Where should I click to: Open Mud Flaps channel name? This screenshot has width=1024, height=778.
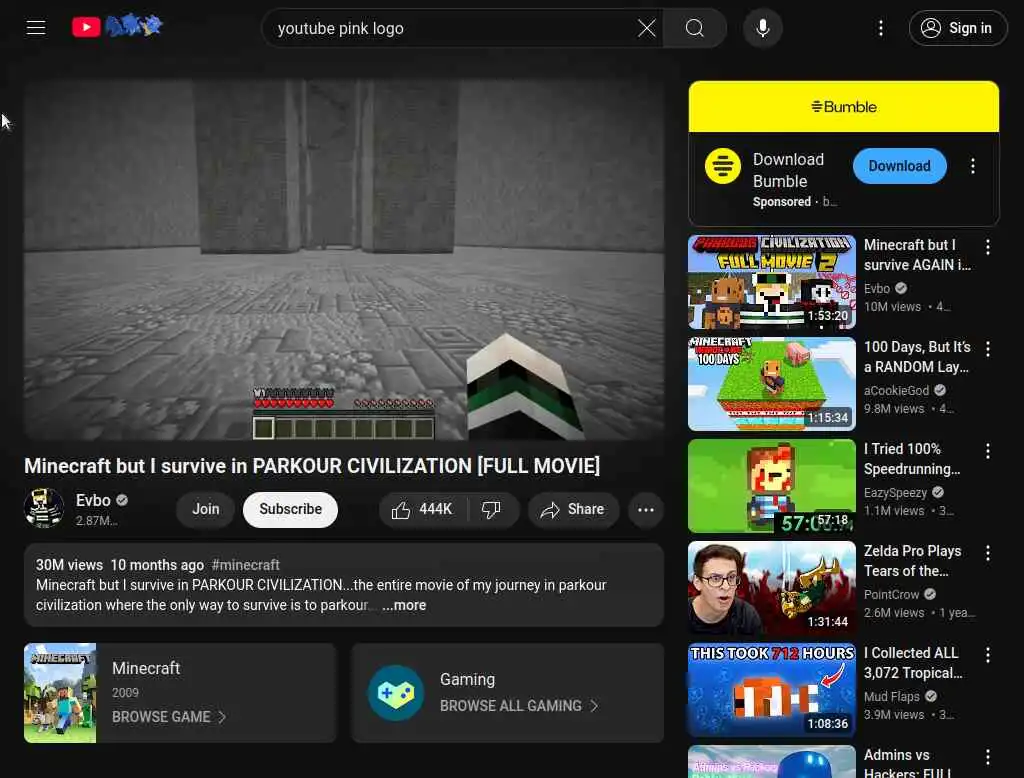[891, 696]
